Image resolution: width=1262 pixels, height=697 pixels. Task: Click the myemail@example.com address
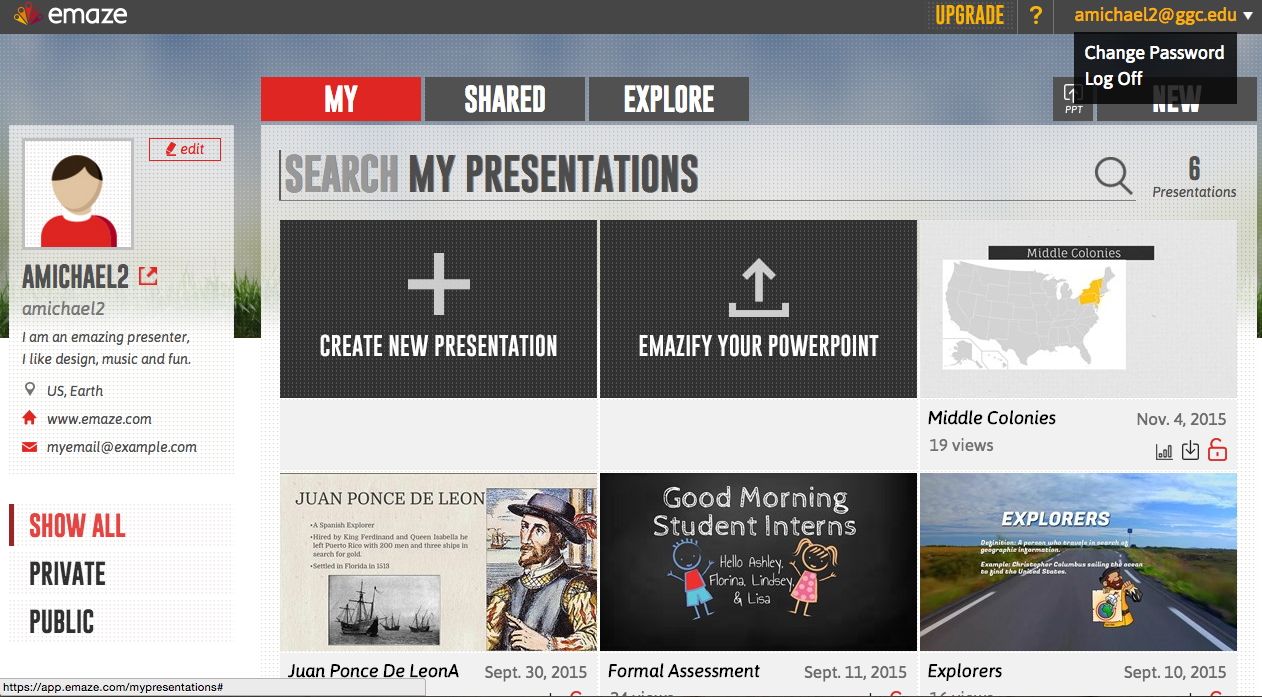click(122, 447)
